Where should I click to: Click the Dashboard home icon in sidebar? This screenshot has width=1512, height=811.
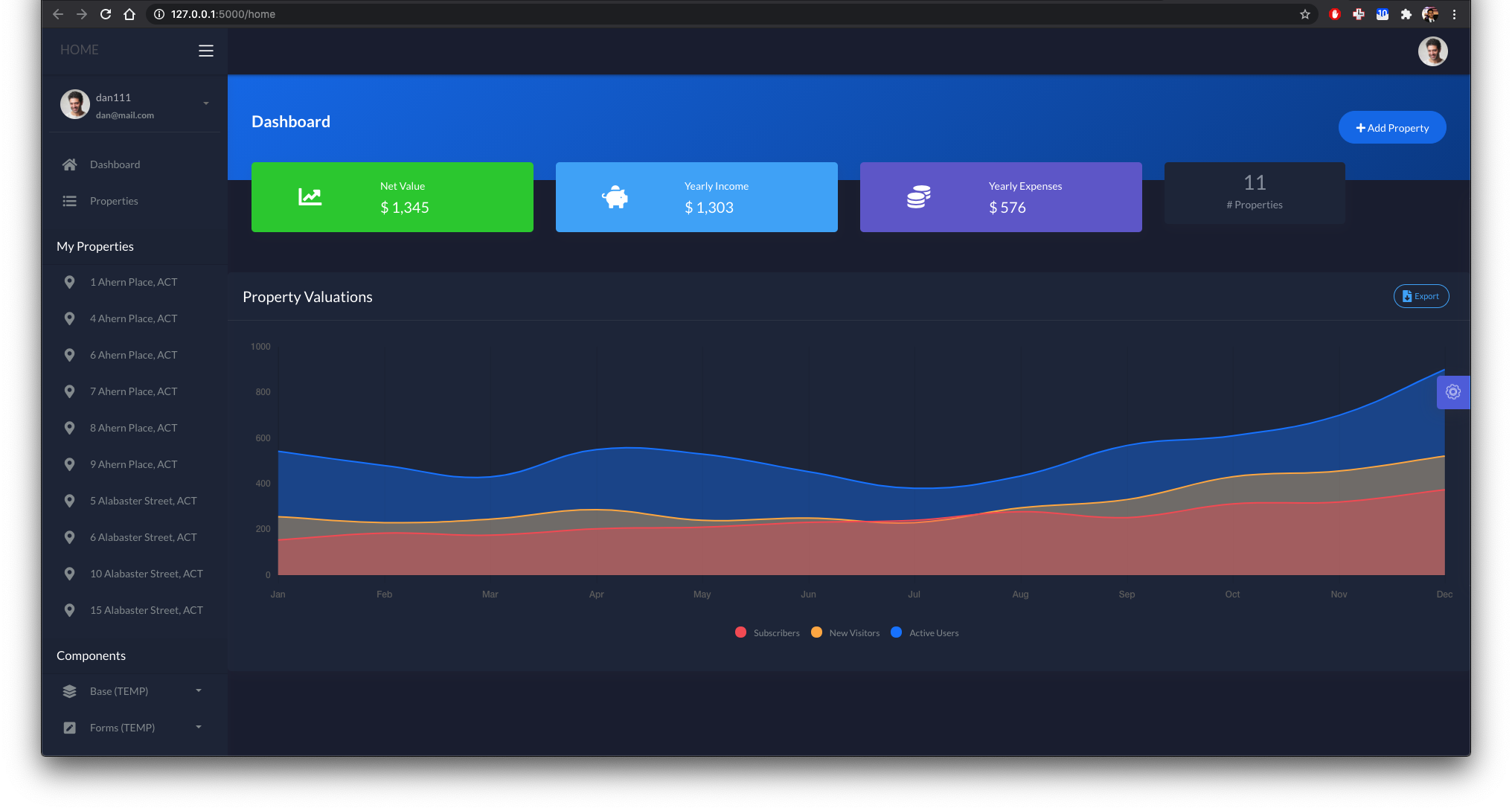[x=70, y=164]
